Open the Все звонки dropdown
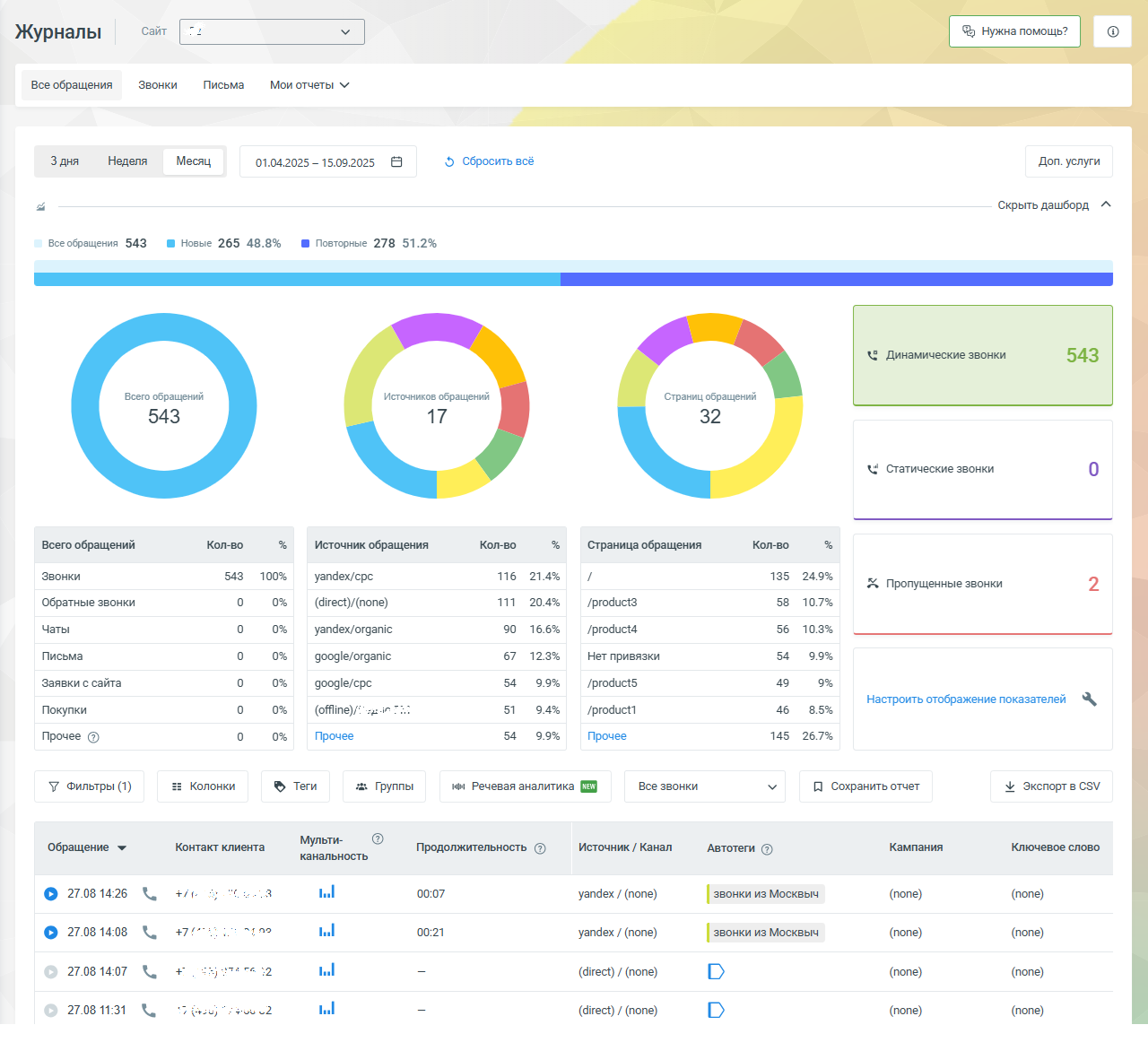The height and width of the screenshot is (1051, 1148). [705, 786]
